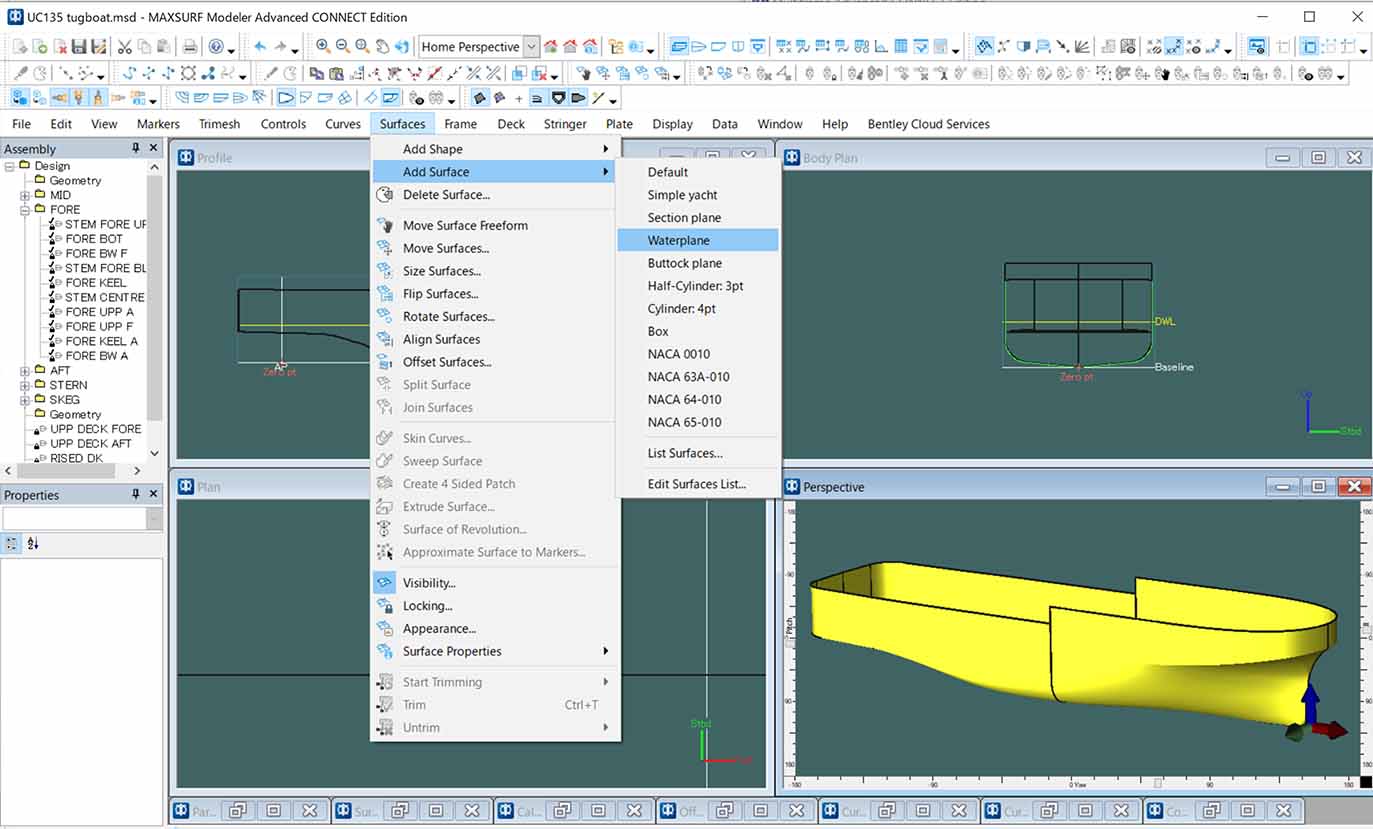Open the Properties panel object dropdown
Screen dimensions: 1373x829
click(x=154, y=518)
